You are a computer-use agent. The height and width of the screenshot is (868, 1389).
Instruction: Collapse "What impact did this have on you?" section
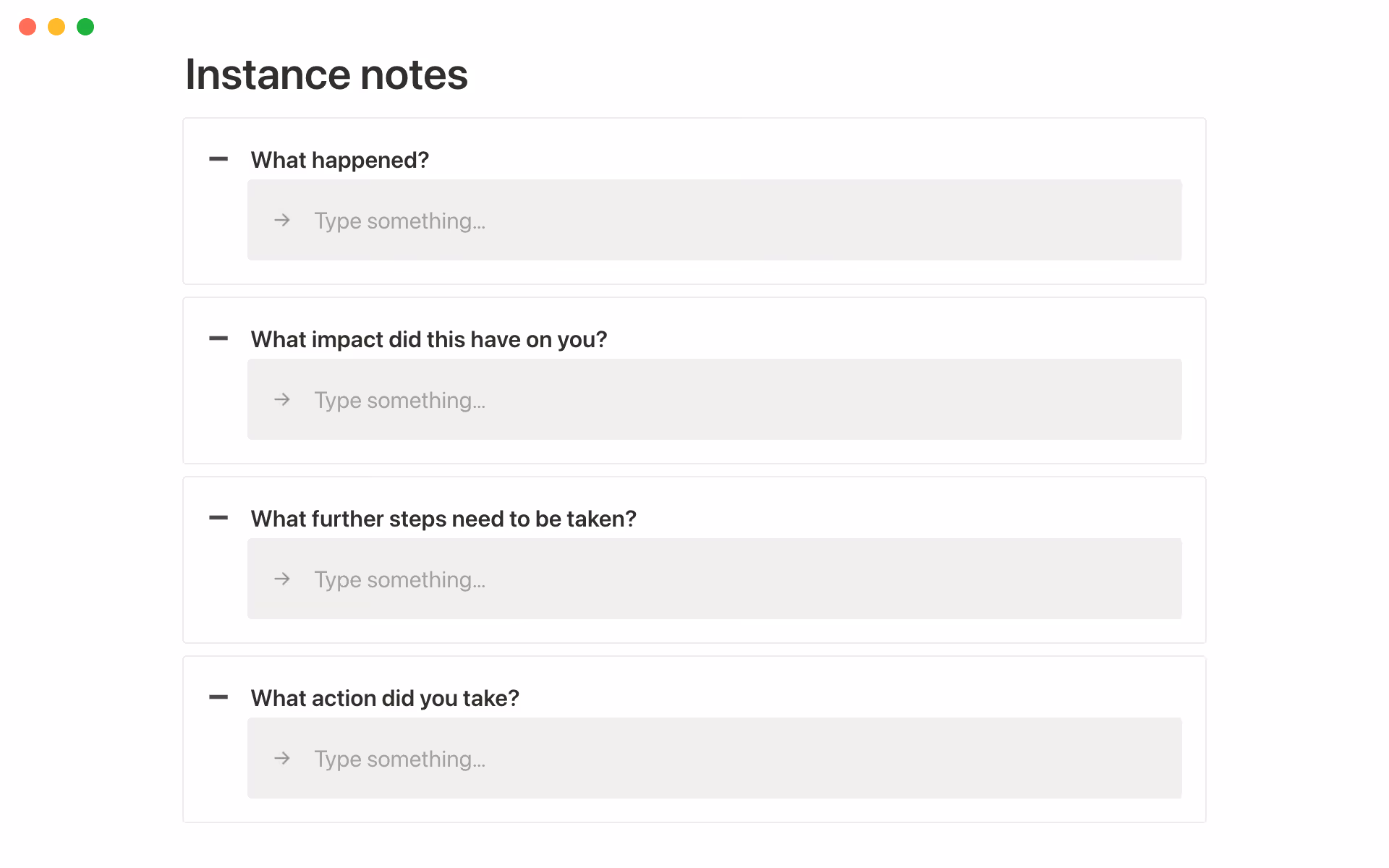(x=218, y=339)
